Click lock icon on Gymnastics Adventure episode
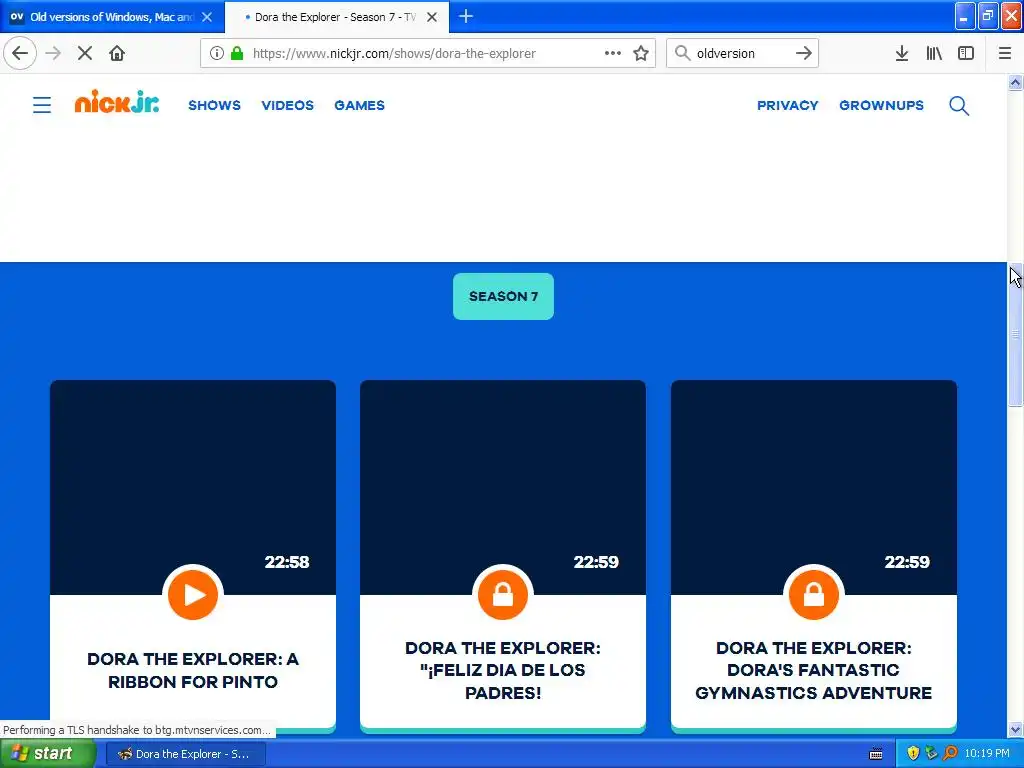Viewport: 1024px width, 768px height. (814, 595)
